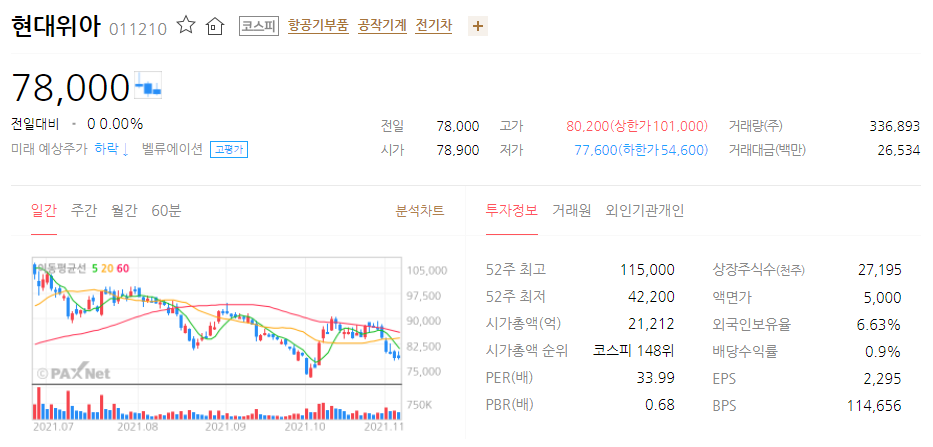933x447 pixels.
Task: Click the 시가총액 value 21,212
Action: point(652,324)
